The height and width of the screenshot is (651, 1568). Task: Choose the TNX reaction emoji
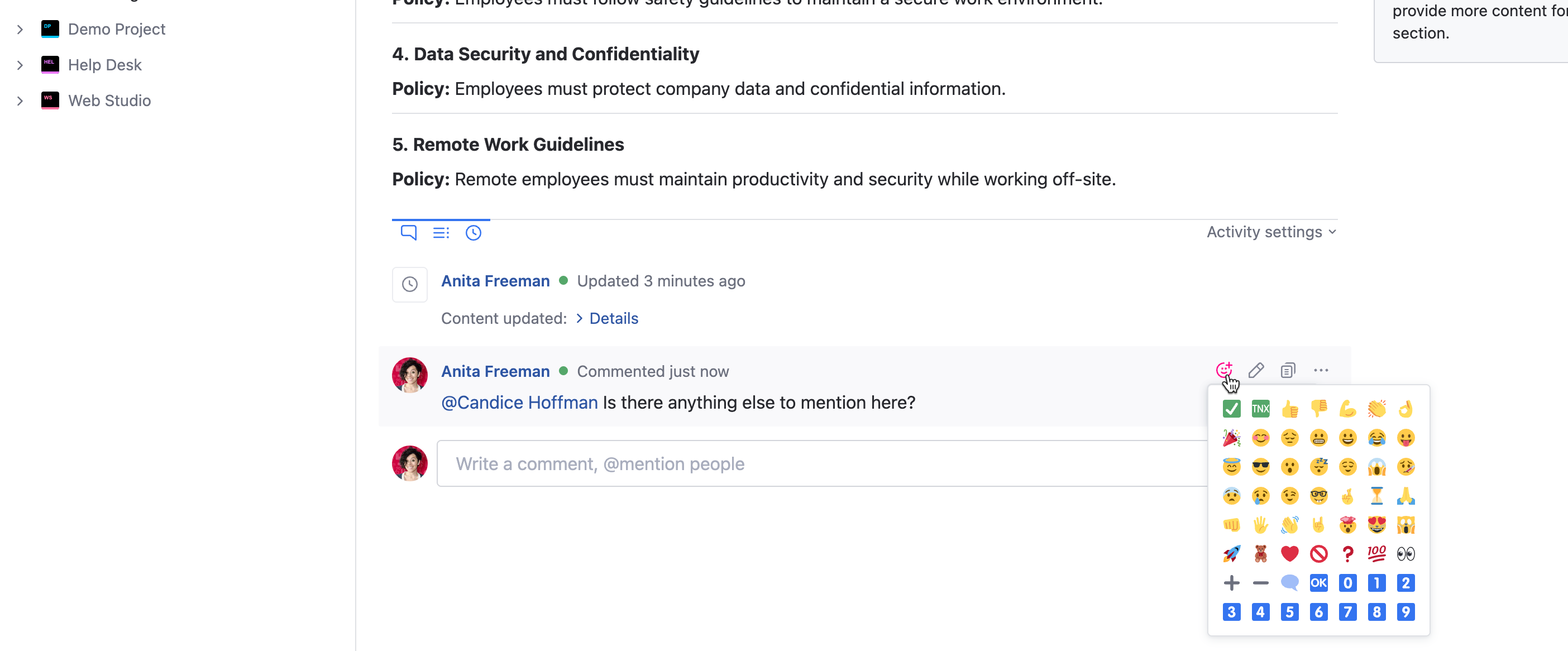pos(1260,409)
